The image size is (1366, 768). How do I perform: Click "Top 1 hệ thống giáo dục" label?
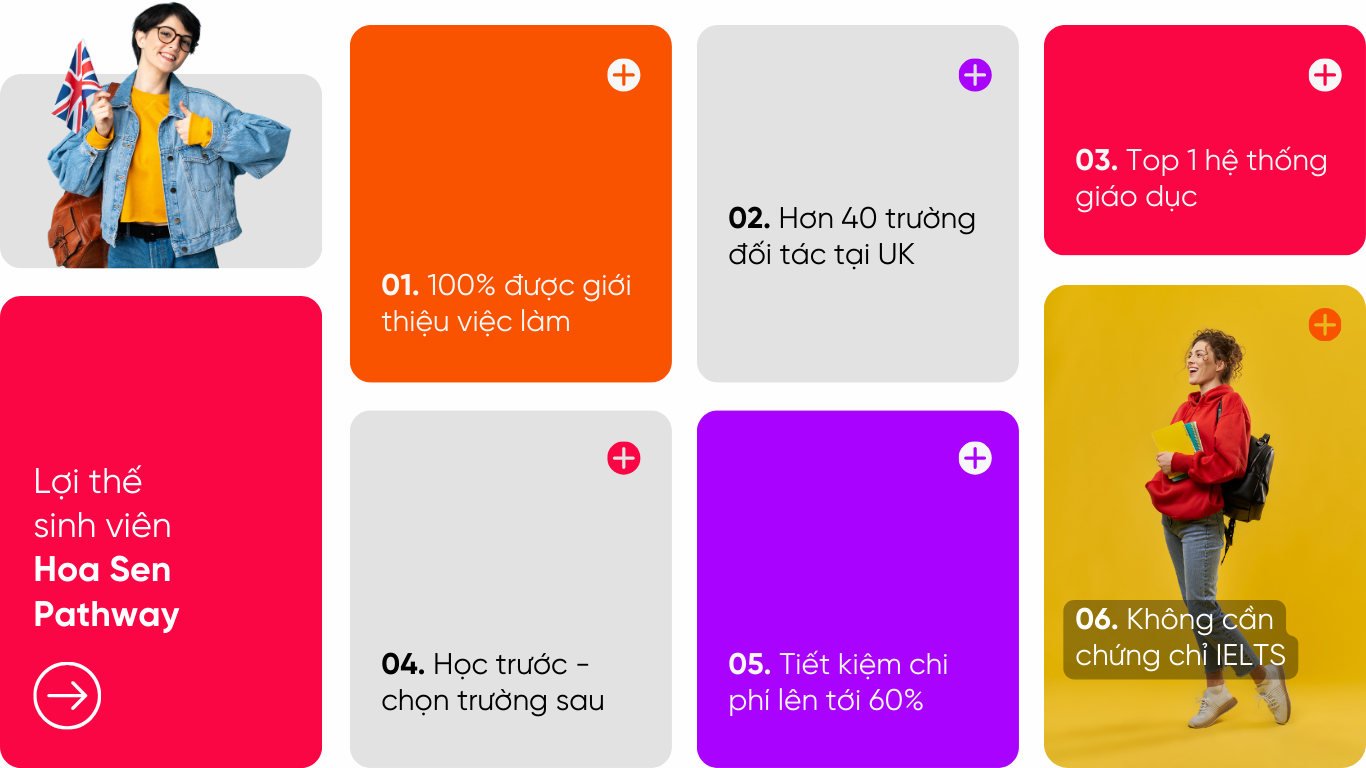pyautogui.click(x=1200, y=178)
